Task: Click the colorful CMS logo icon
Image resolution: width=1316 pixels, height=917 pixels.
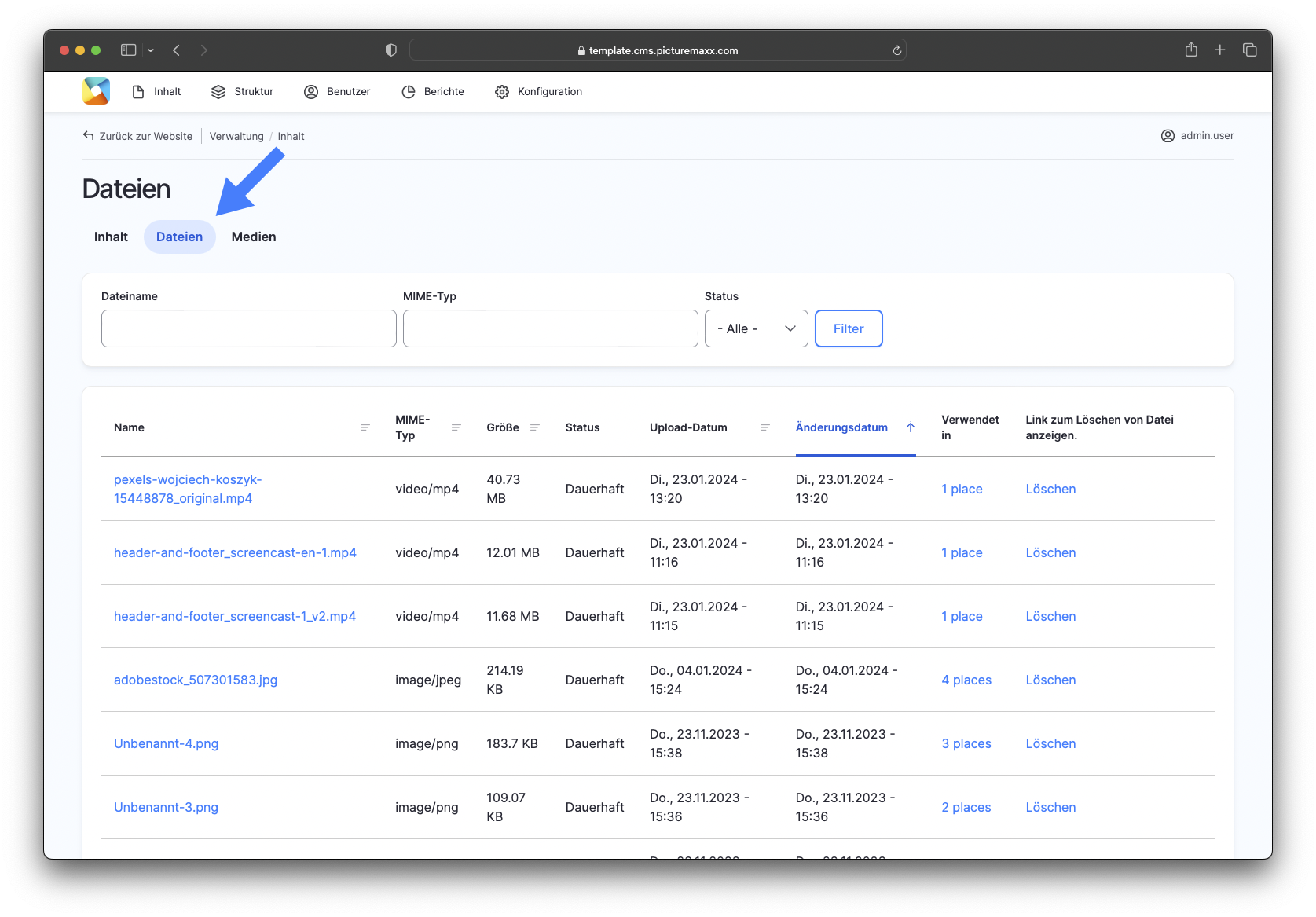Action: click(x=97, y=91)
